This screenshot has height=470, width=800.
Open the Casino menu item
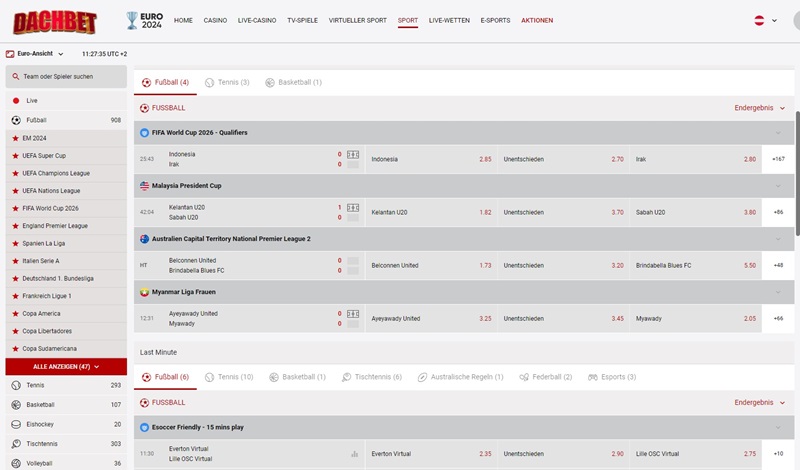coord(215,20)
